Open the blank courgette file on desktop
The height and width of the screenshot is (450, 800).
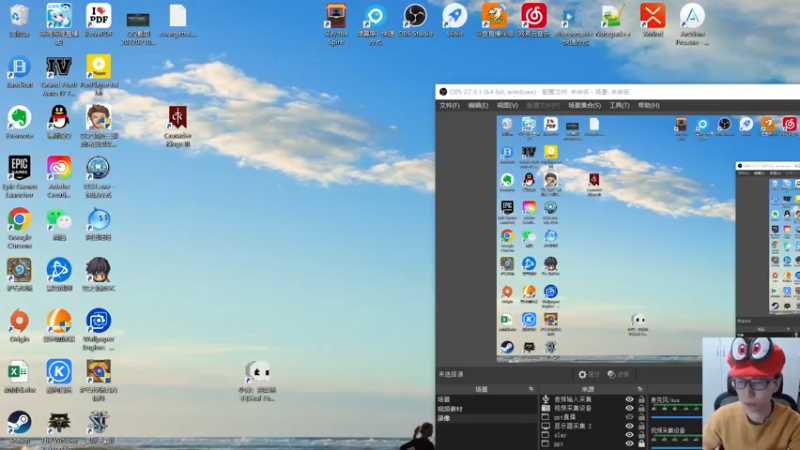[x=178, y=20]
